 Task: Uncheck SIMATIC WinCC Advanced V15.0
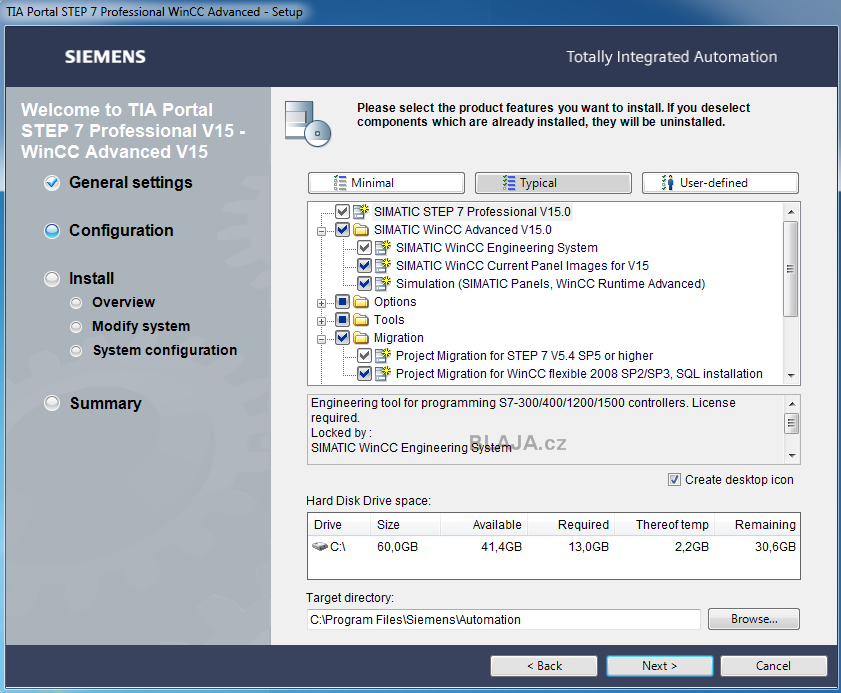pos(341,229)
